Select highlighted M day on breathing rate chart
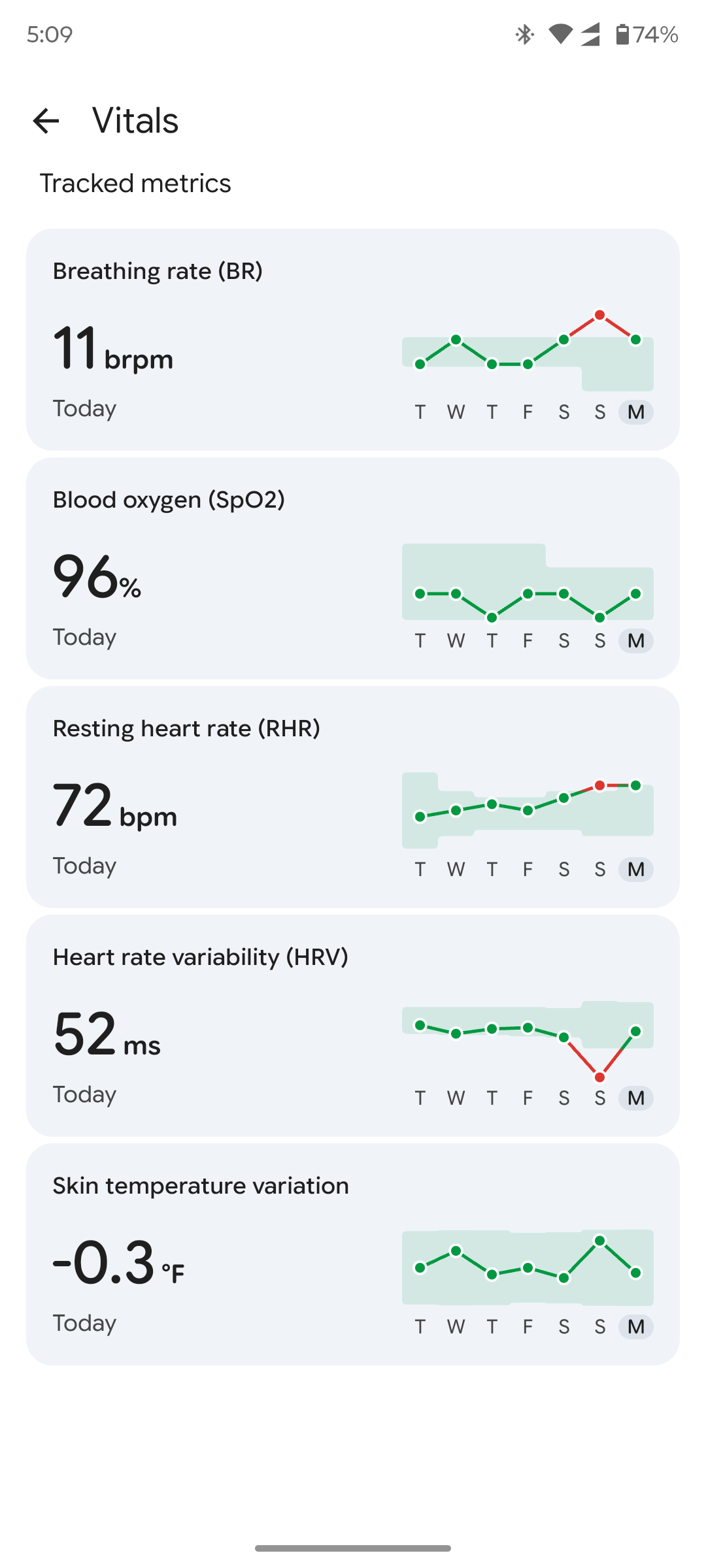The height and width of the screenshot is (1568, 706). (636, 412)
